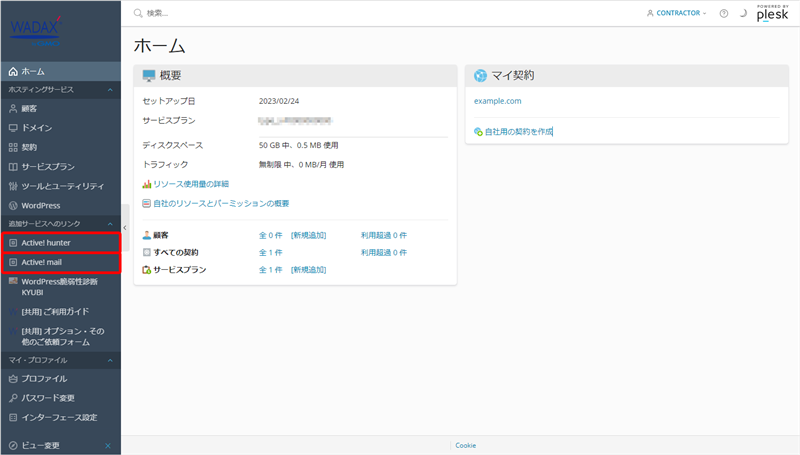Click the Active! hunter icon
This screenshot has width=800, height=455.
tap(13, 243)
